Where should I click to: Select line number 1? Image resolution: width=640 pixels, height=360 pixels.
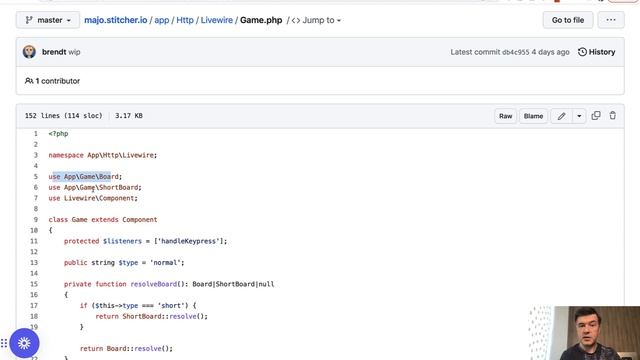[36, 133]
